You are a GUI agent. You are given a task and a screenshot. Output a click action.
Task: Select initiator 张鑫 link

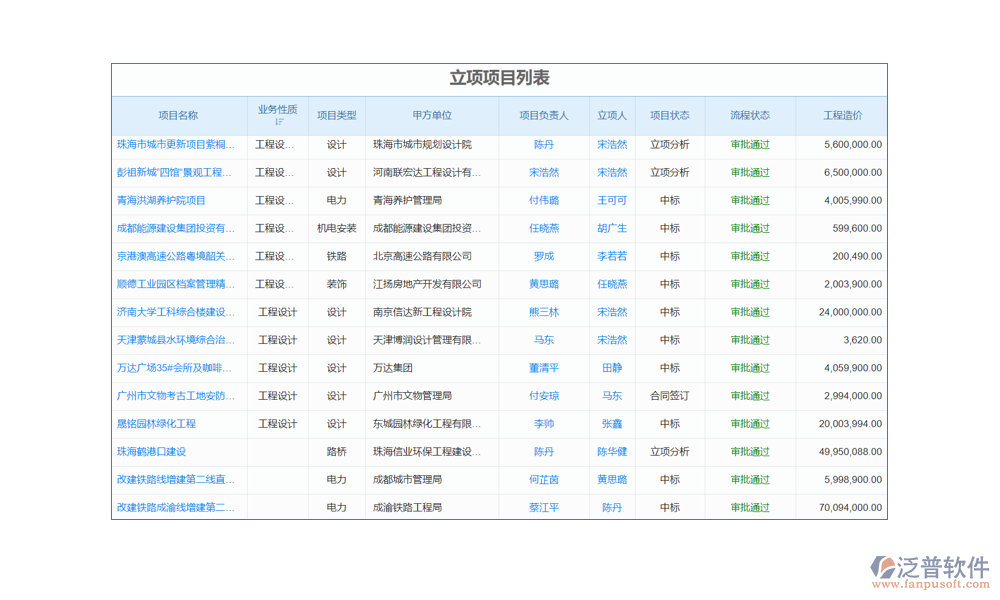coord(612,424)
